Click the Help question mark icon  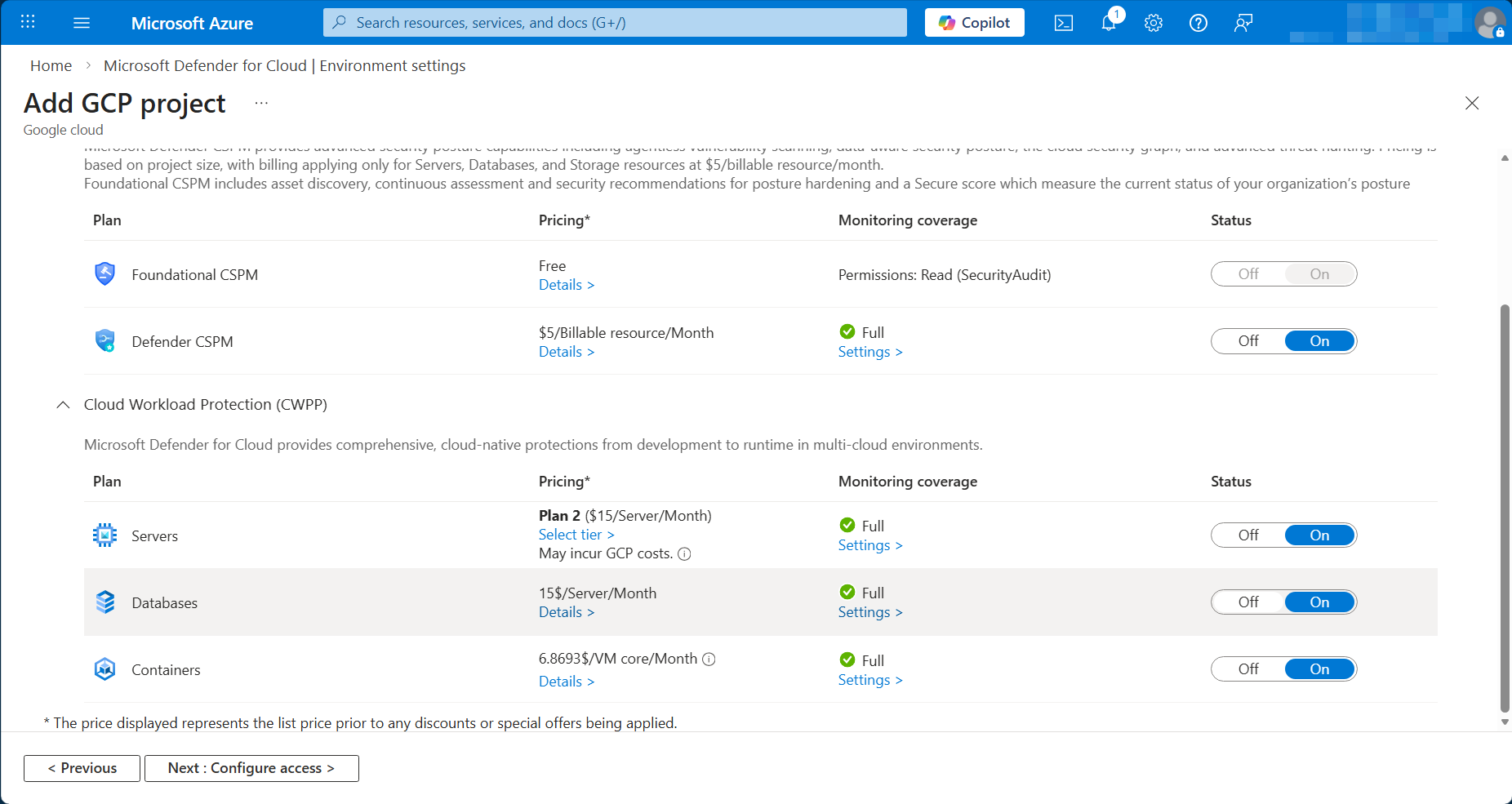click(x=1198, y=23)
